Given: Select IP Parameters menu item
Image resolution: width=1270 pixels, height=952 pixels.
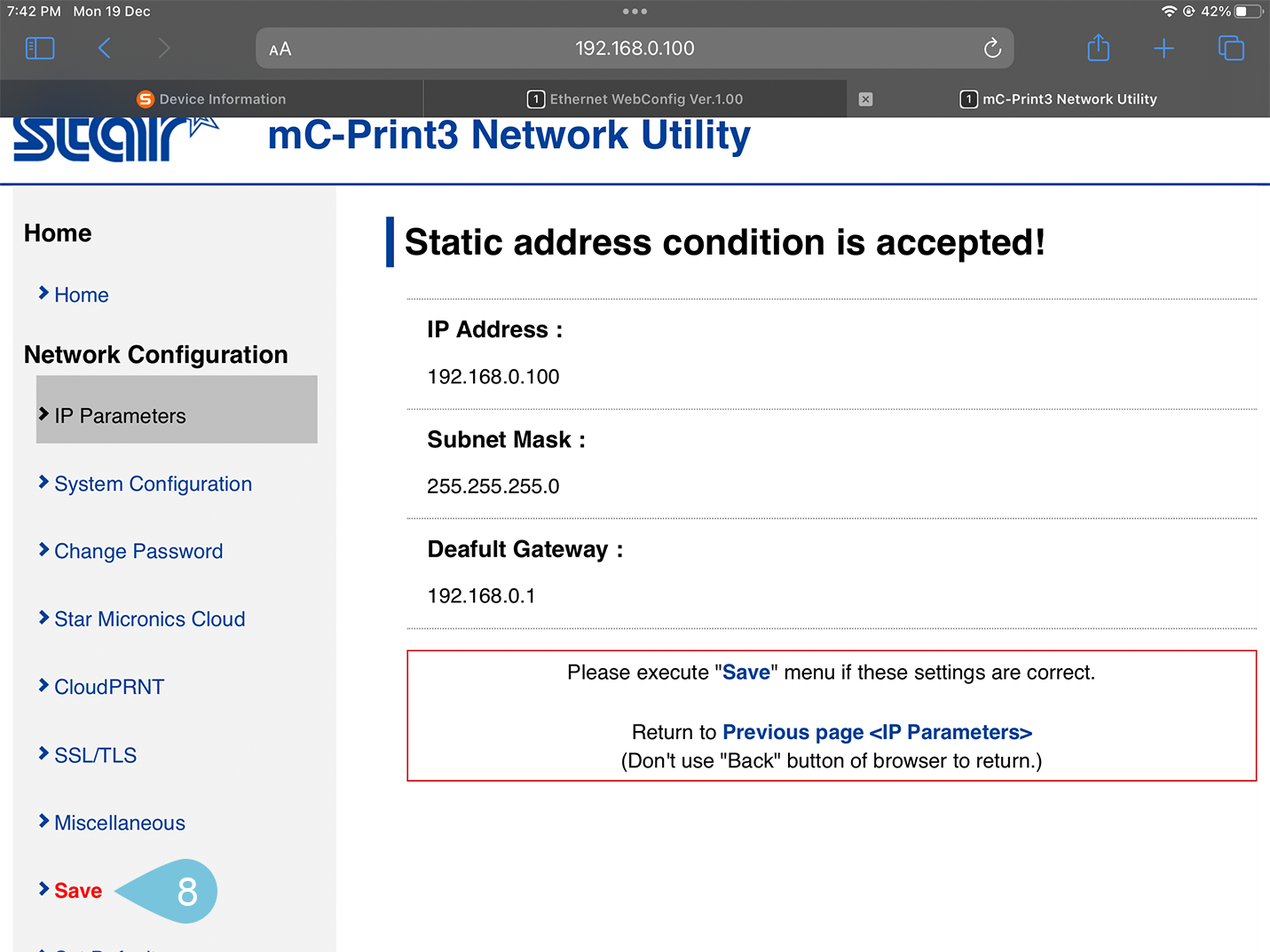Looking at the screenshot, I should tap(120, 416).
